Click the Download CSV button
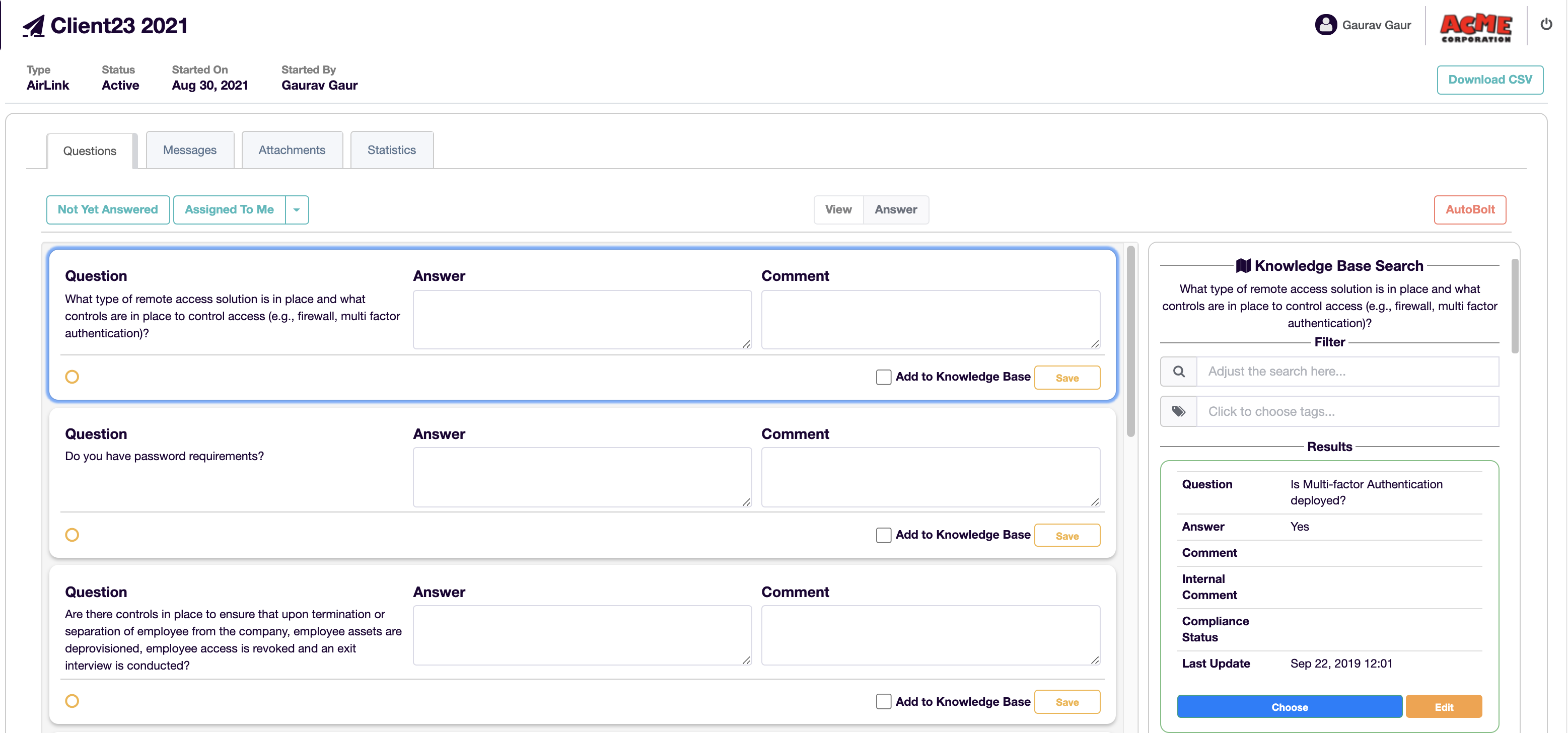Image resolution: width=1568 pixels, height=733 pixels. [x=1490, y=79]
